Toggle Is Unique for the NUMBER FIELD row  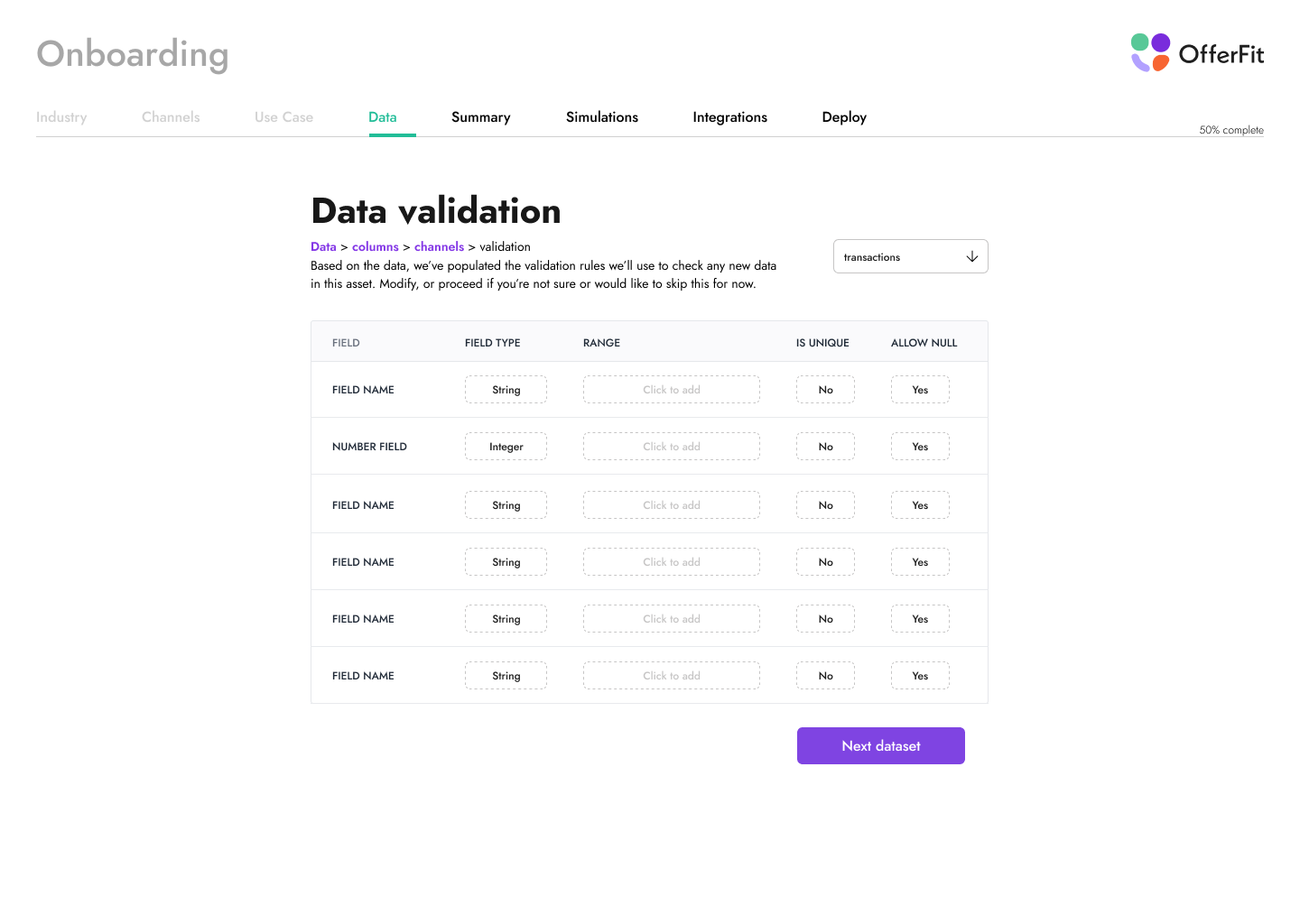(825, 447)
